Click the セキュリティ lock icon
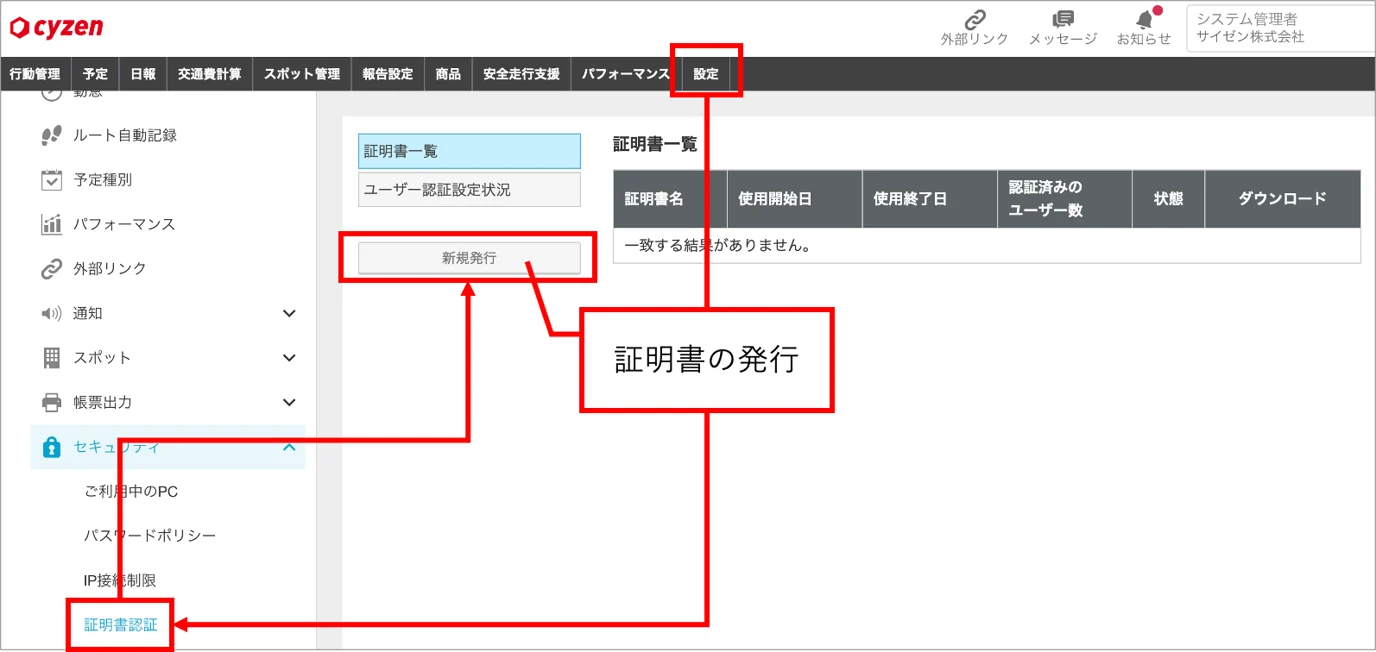The height and width of the screenshot is (652, 1376). coord(52,447)
